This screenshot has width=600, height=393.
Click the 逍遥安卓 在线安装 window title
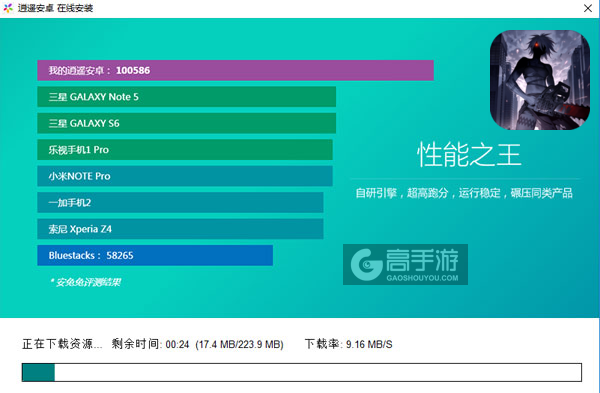(55, 8)
